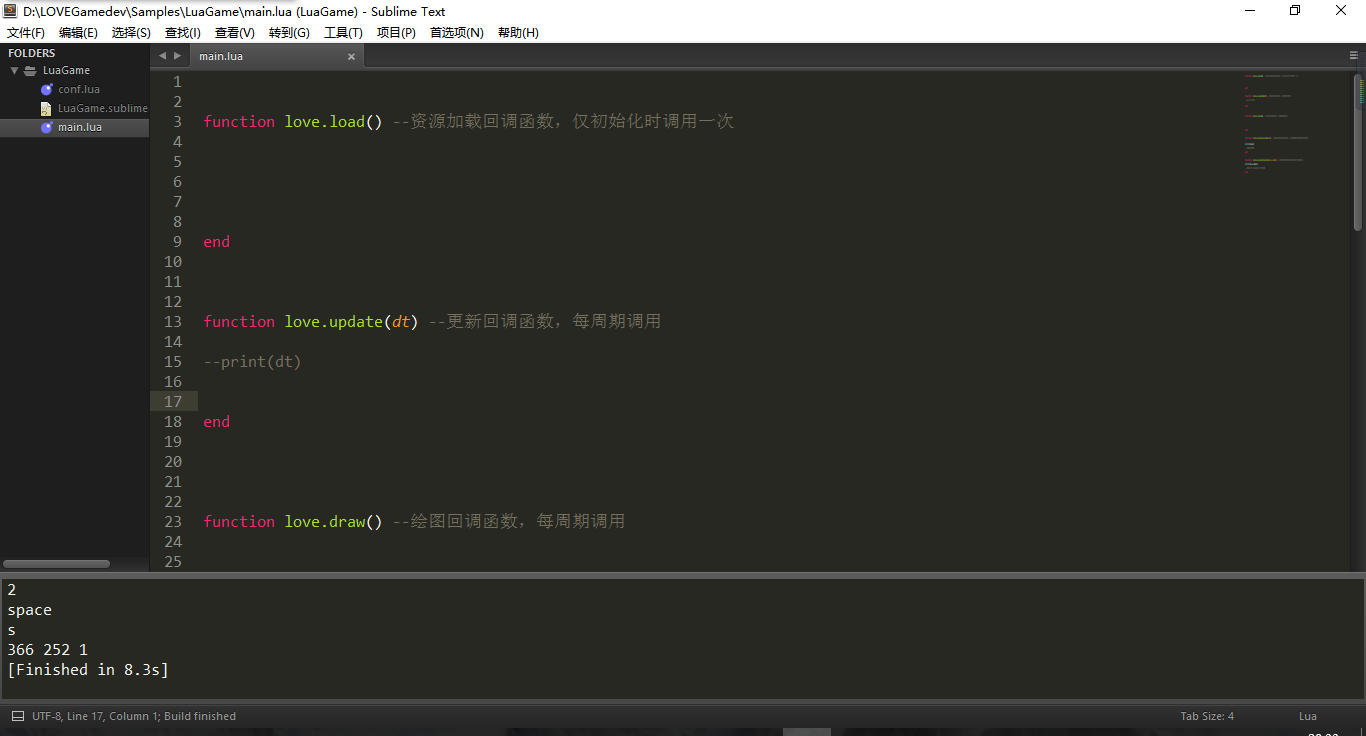Open the 查找(I) menu

(183, 33)
